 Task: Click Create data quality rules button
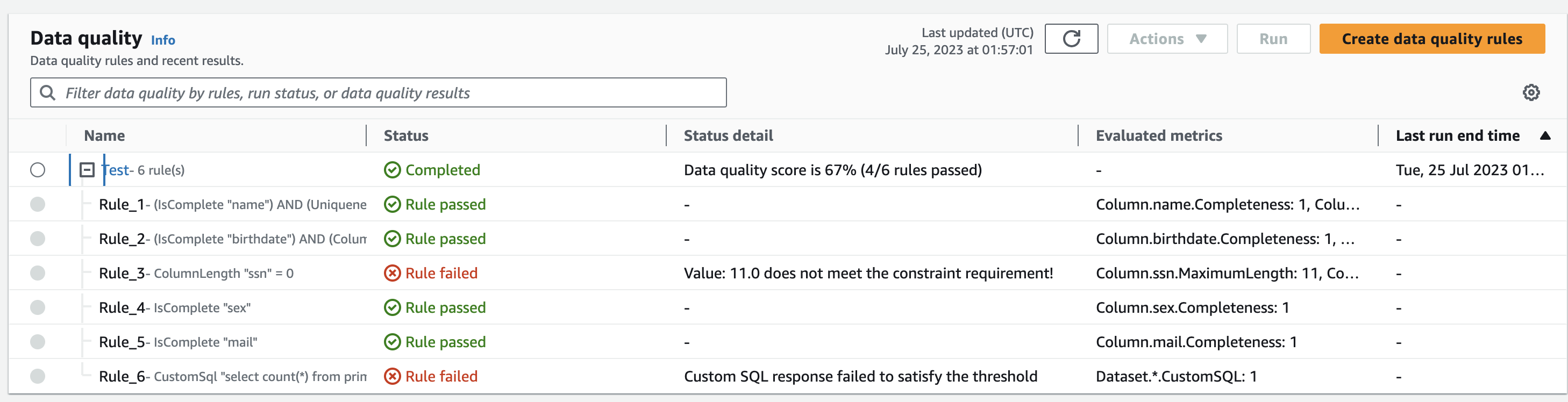1431,39
